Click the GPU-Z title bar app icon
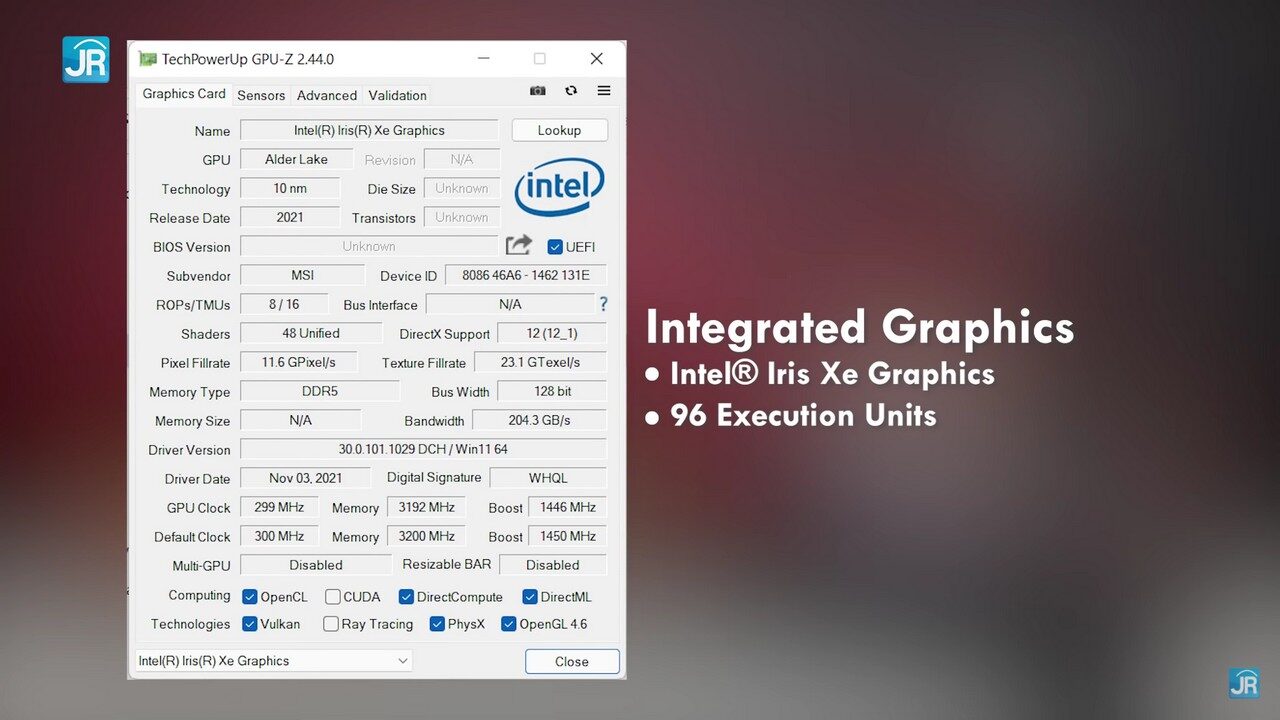Screen dimensions: 1280x720 tap(148, 59)
